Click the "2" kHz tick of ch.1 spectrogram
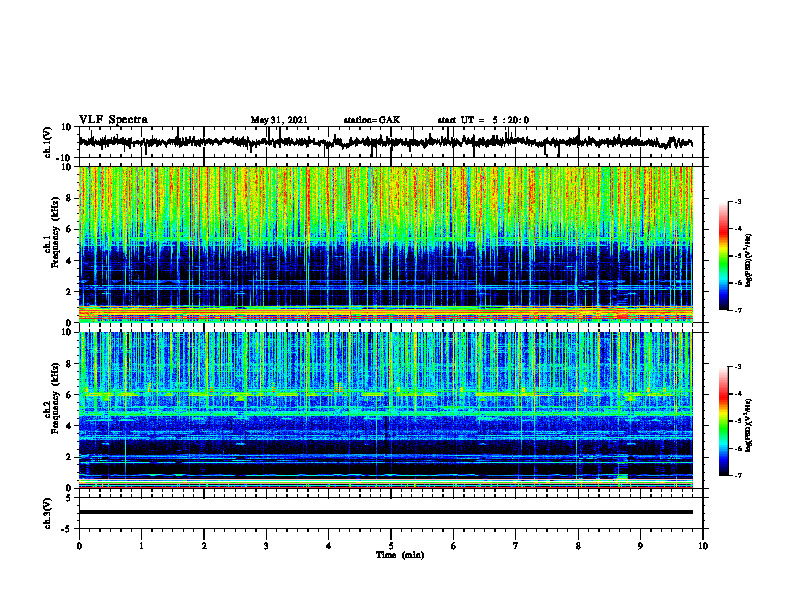The width and height of the screenshot is (792, 612). pos(70,292)
